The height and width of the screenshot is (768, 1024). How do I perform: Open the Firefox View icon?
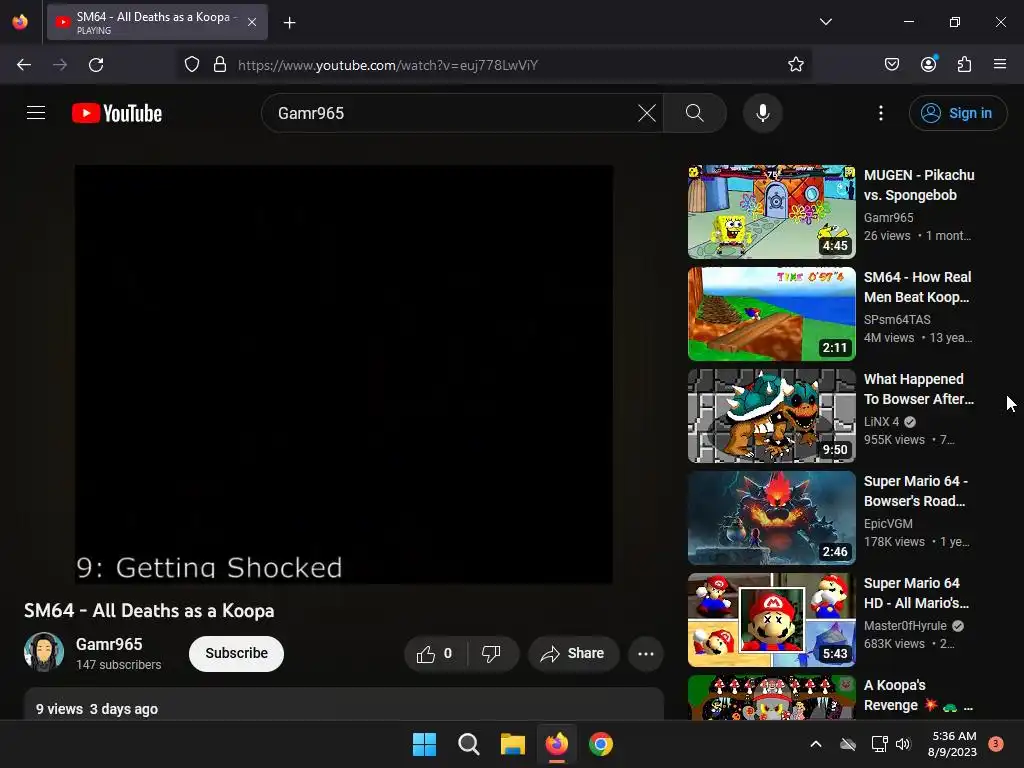coord(20,22)
